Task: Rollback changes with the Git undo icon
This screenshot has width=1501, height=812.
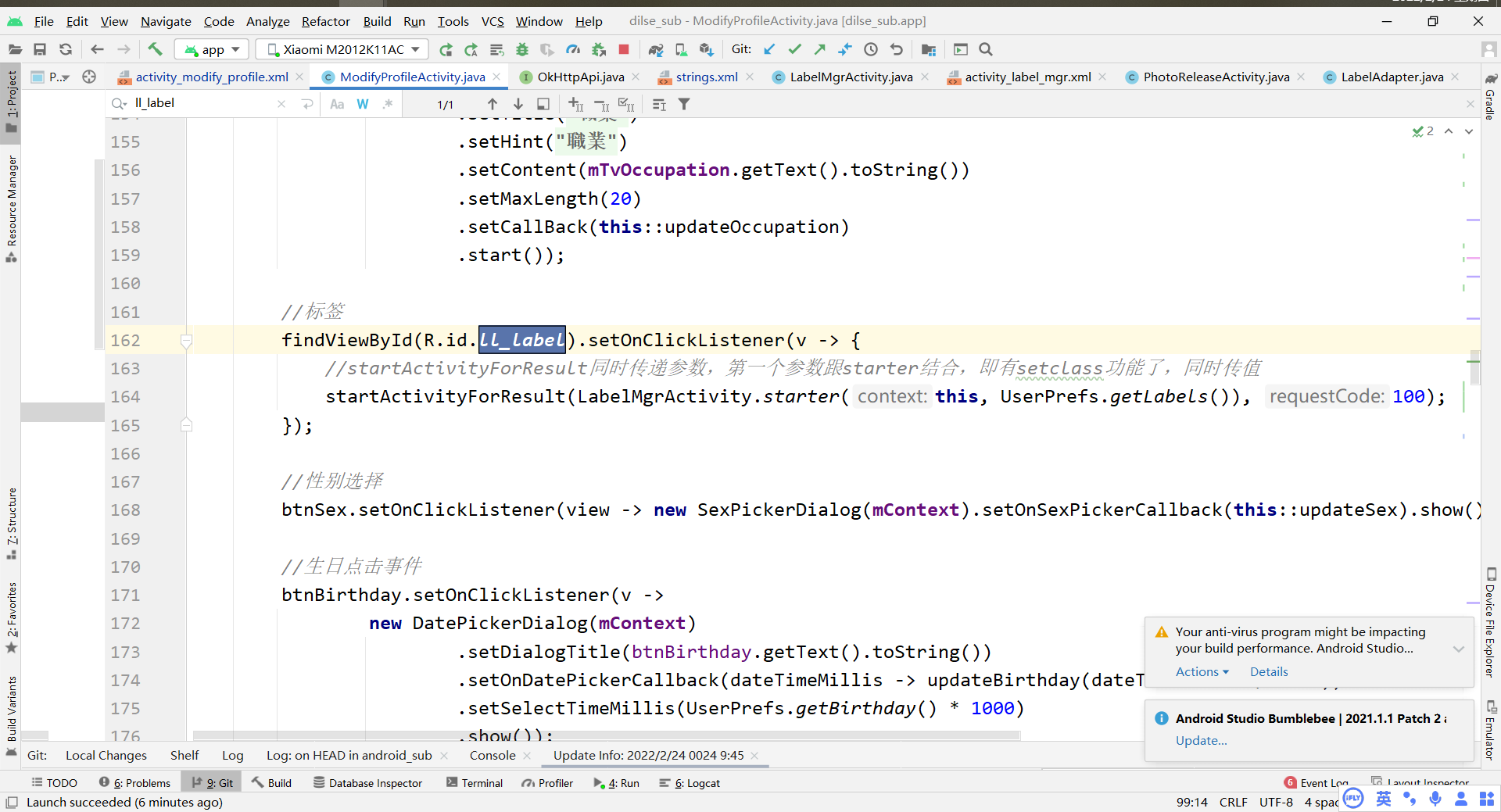Action: point(896,49)
